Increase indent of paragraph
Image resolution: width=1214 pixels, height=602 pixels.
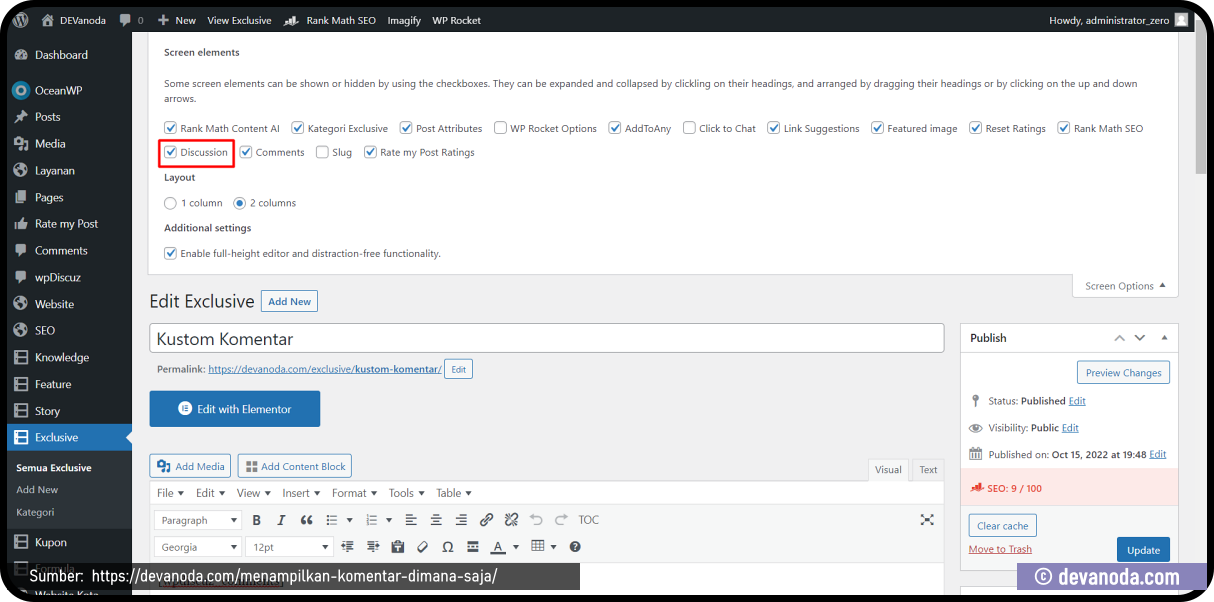click(x=373, y=547)
